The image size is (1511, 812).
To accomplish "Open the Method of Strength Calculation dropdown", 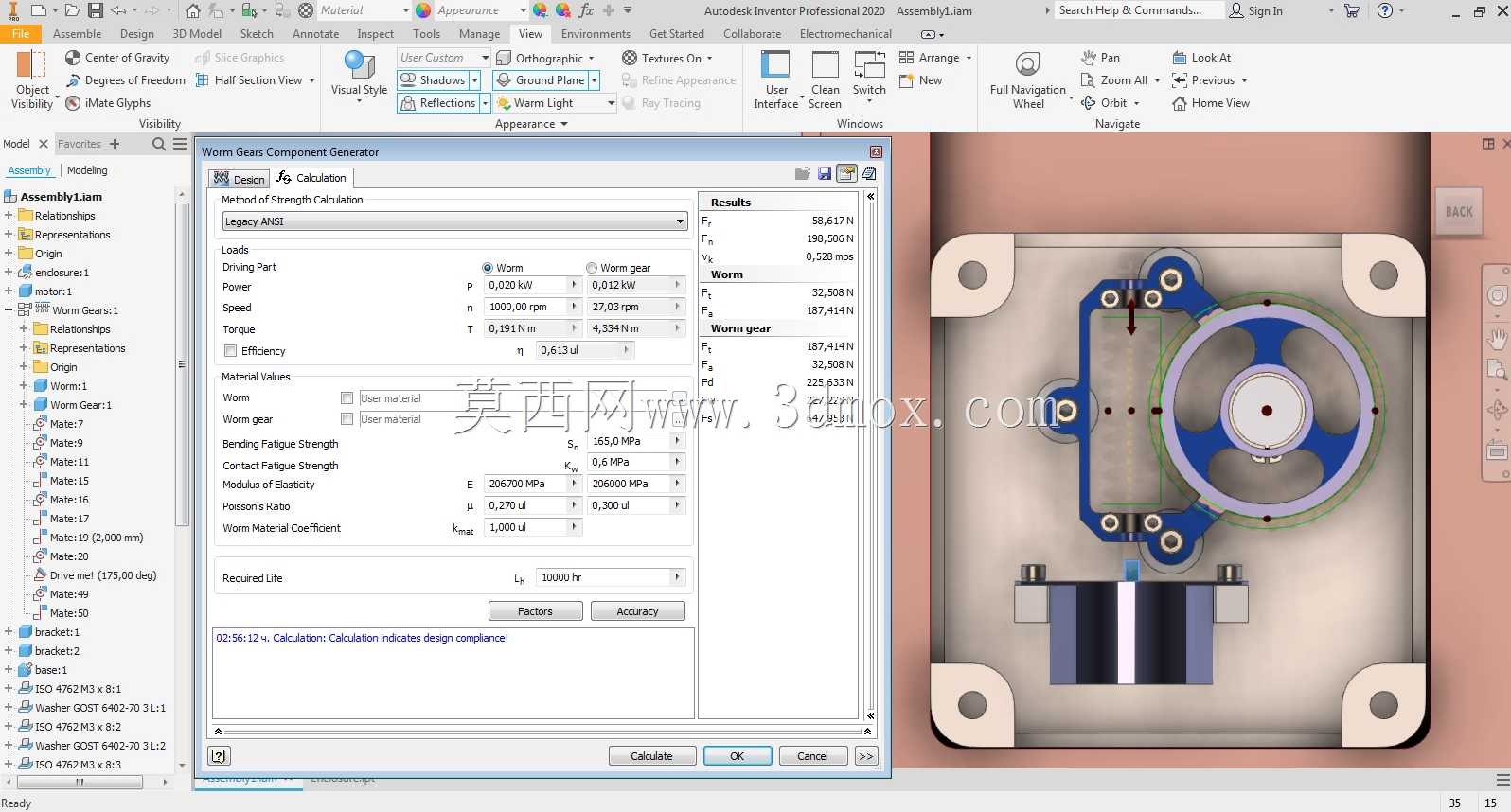I will coord(454,221).
